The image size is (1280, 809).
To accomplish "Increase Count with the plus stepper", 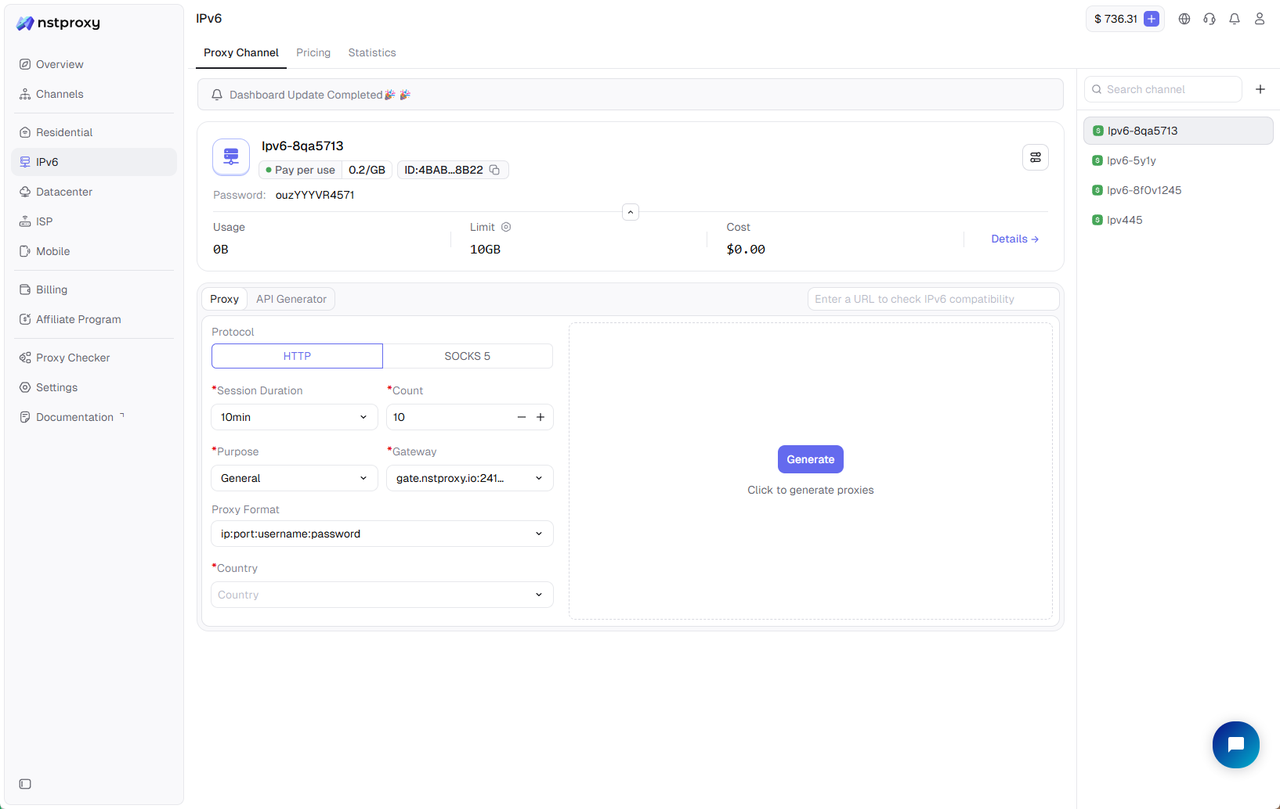I will coord(540,417).
